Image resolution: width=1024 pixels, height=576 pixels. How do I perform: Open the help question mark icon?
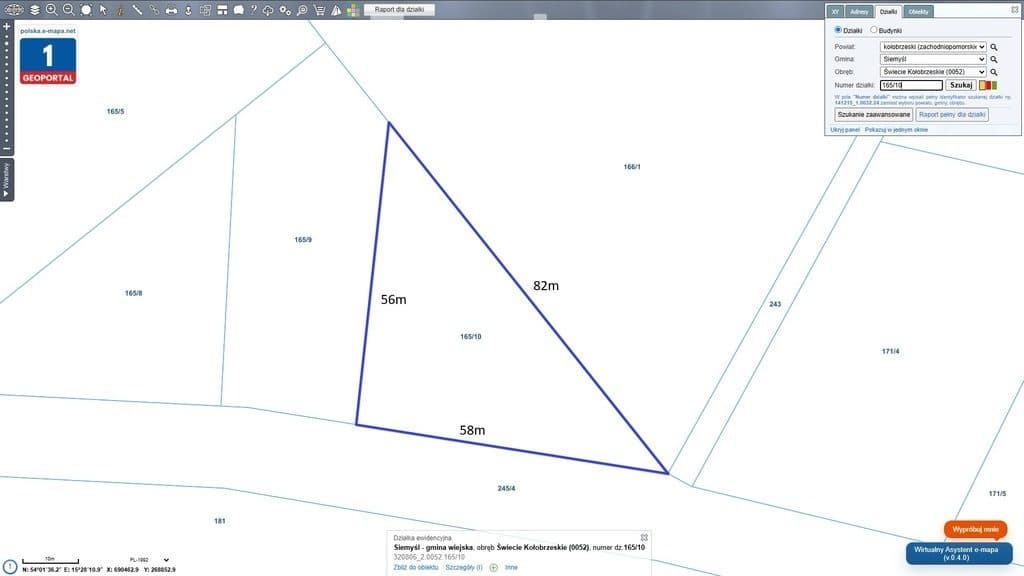253,10
